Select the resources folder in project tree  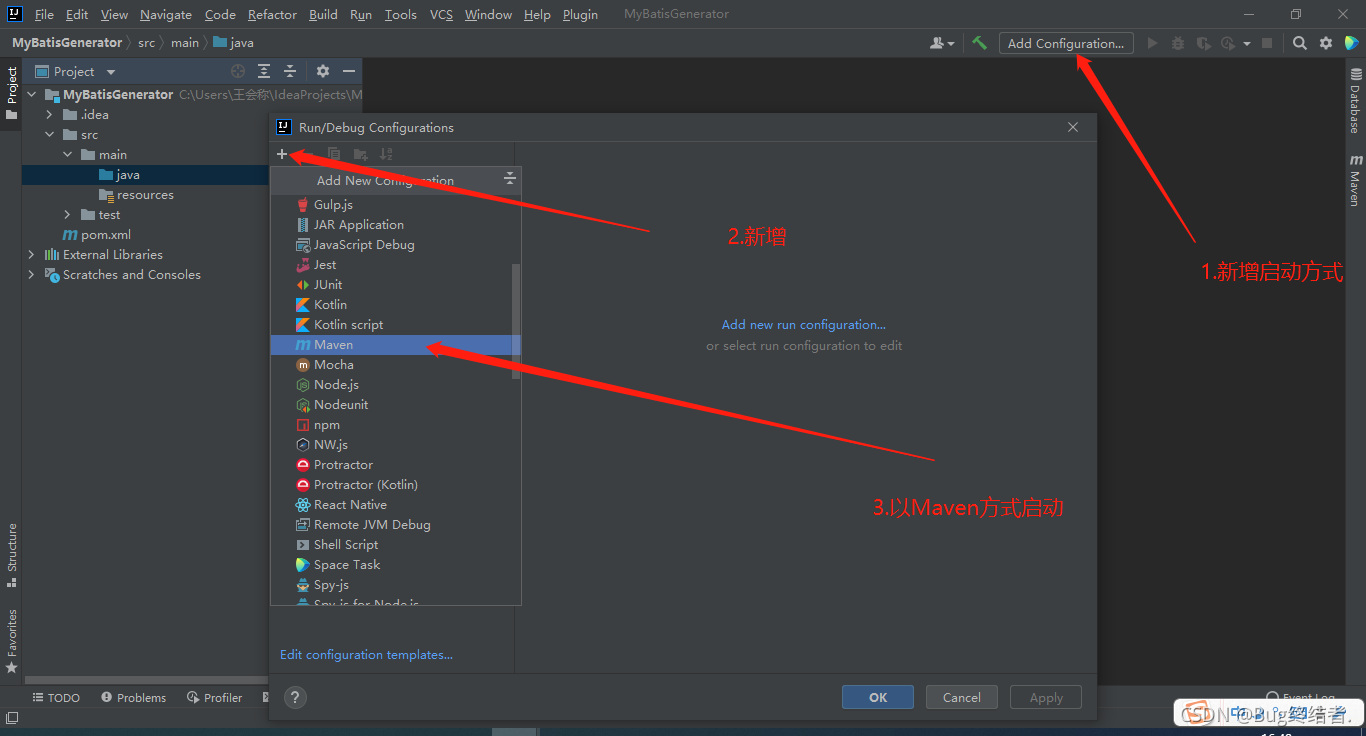[145, 195]
